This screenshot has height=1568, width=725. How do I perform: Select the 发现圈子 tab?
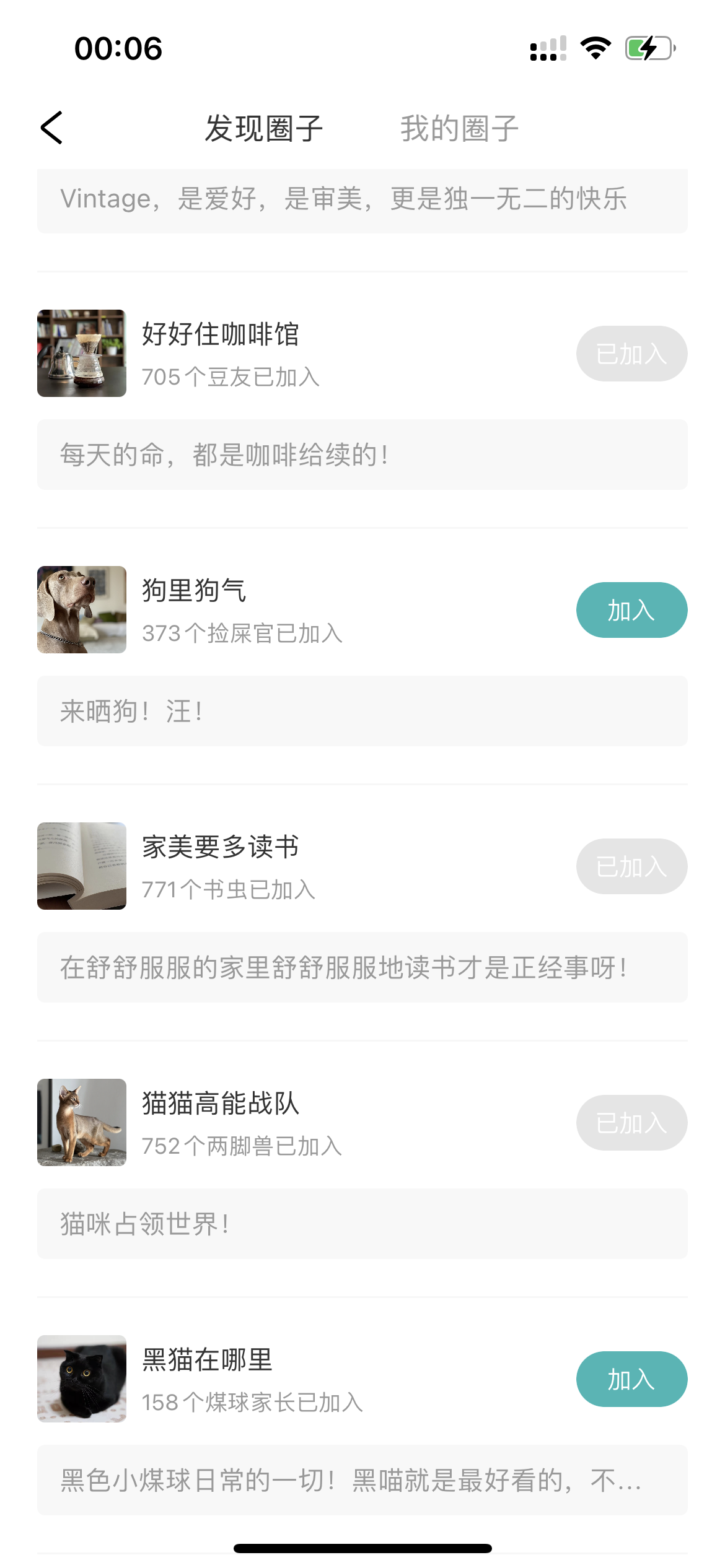tap(264, 129)
